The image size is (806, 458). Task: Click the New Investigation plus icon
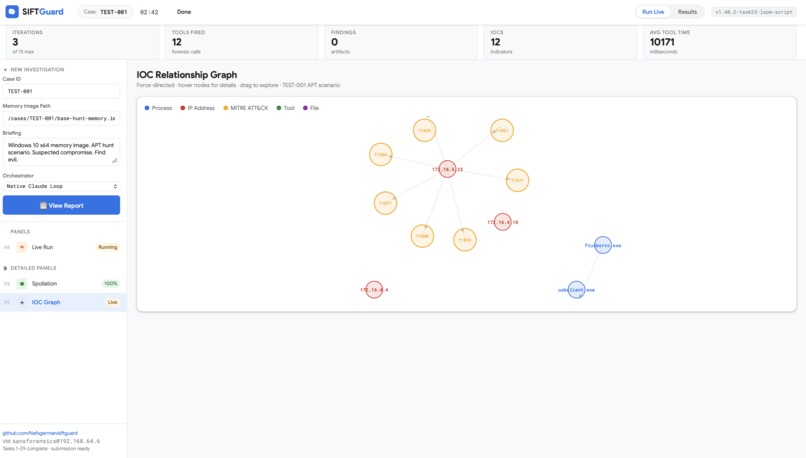coord(5,69)
